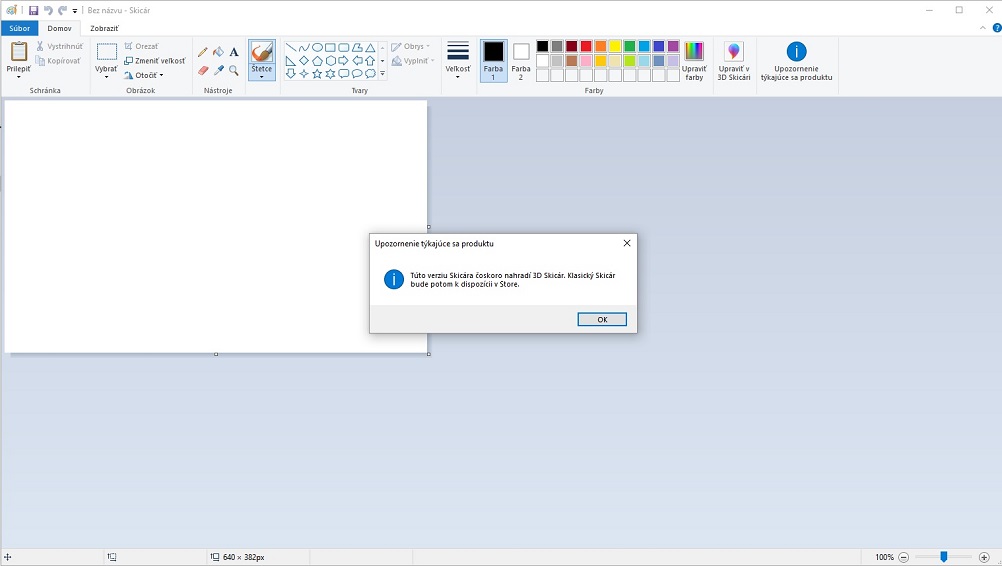Pick the straight line shape
1002x566 pixels.
pyautogui.click(x=291, y=47)
